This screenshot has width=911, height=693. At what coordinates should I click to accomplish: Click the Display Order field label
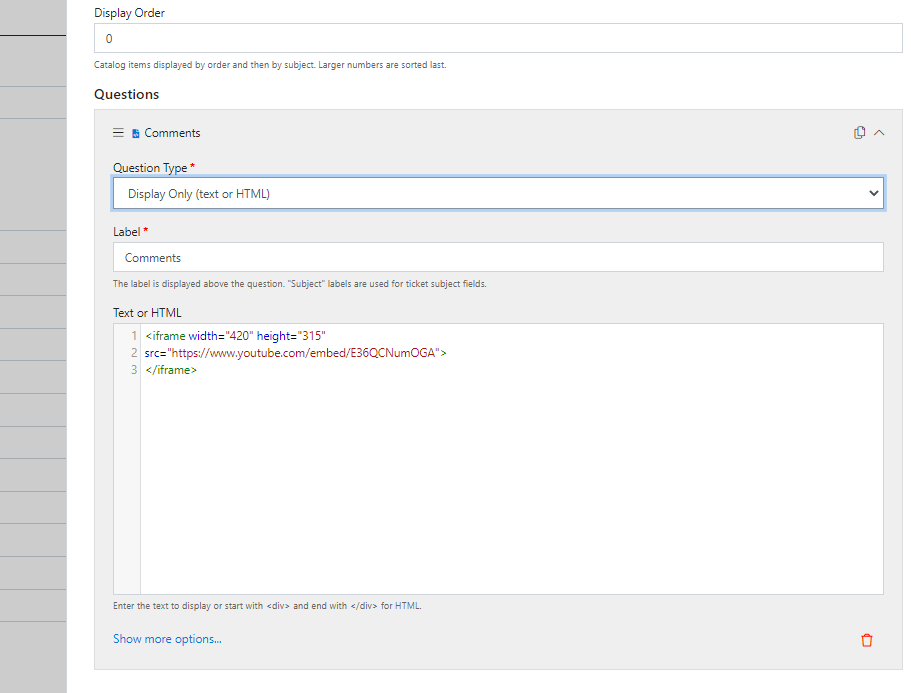[129, 13]
